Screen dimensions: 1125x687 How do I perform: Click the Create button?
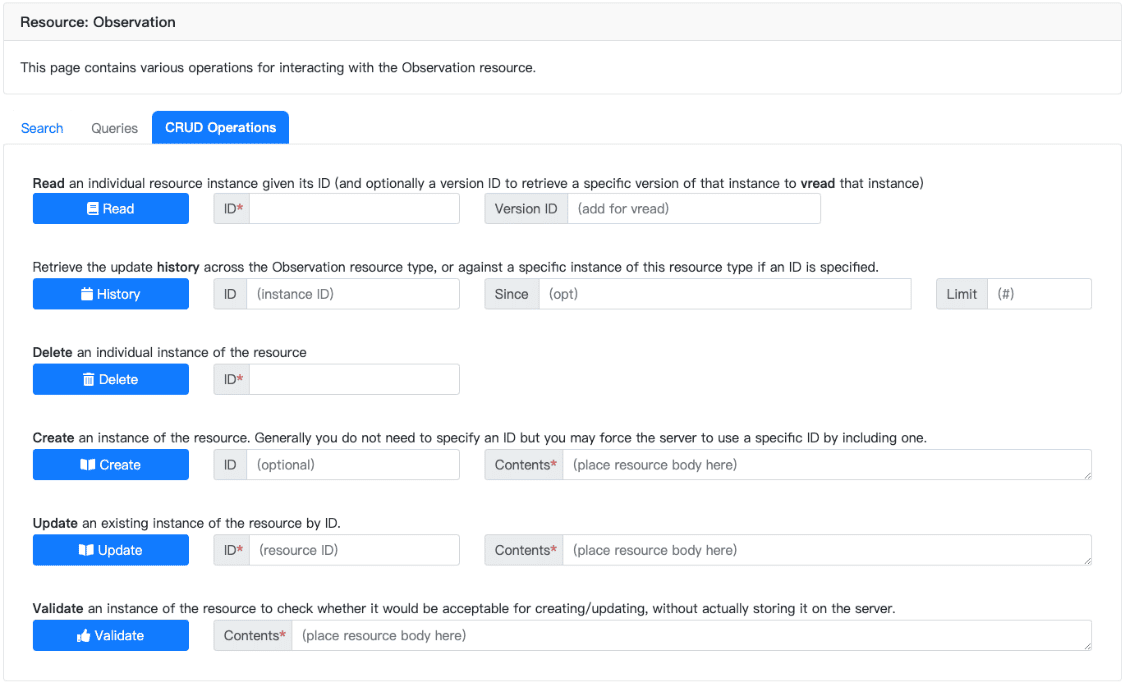click(110, 465)
